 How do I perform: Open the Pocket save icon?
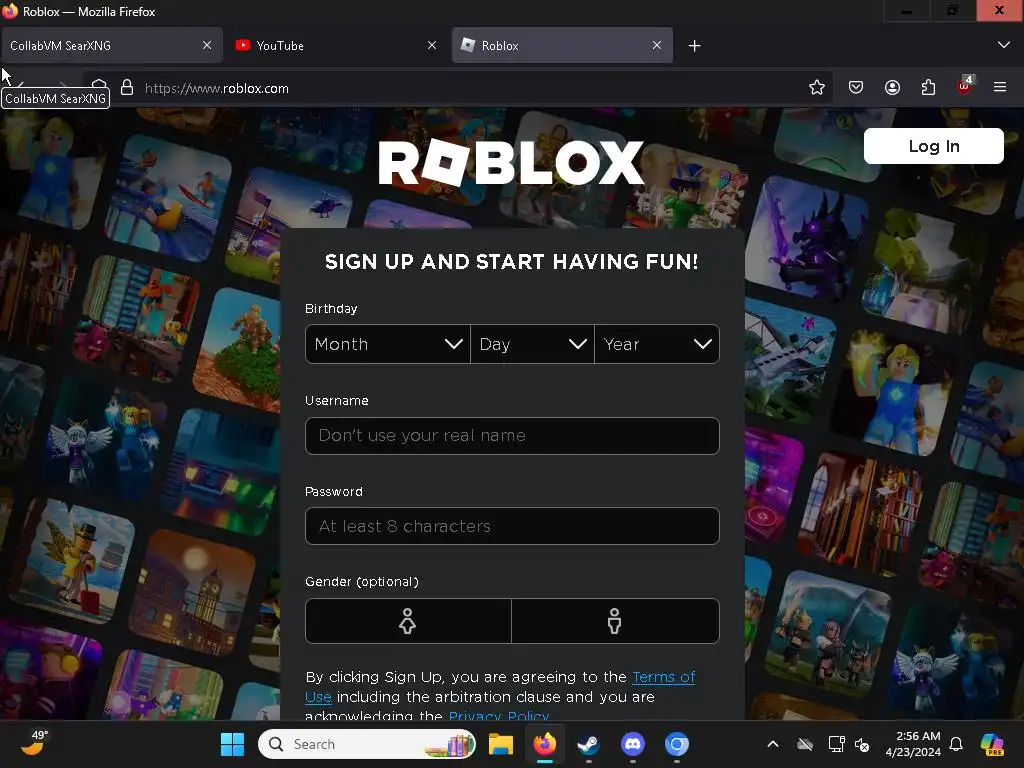pos(856,88)
